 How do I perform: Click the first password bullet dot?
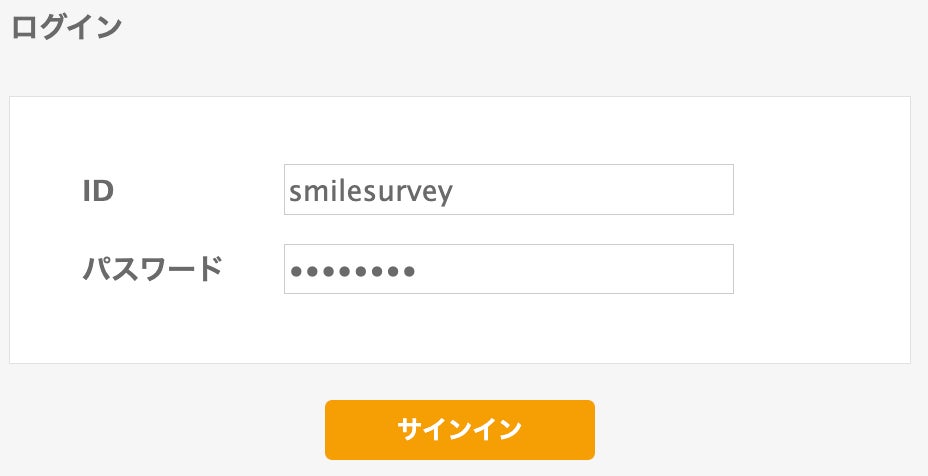[x=295, y=270]
